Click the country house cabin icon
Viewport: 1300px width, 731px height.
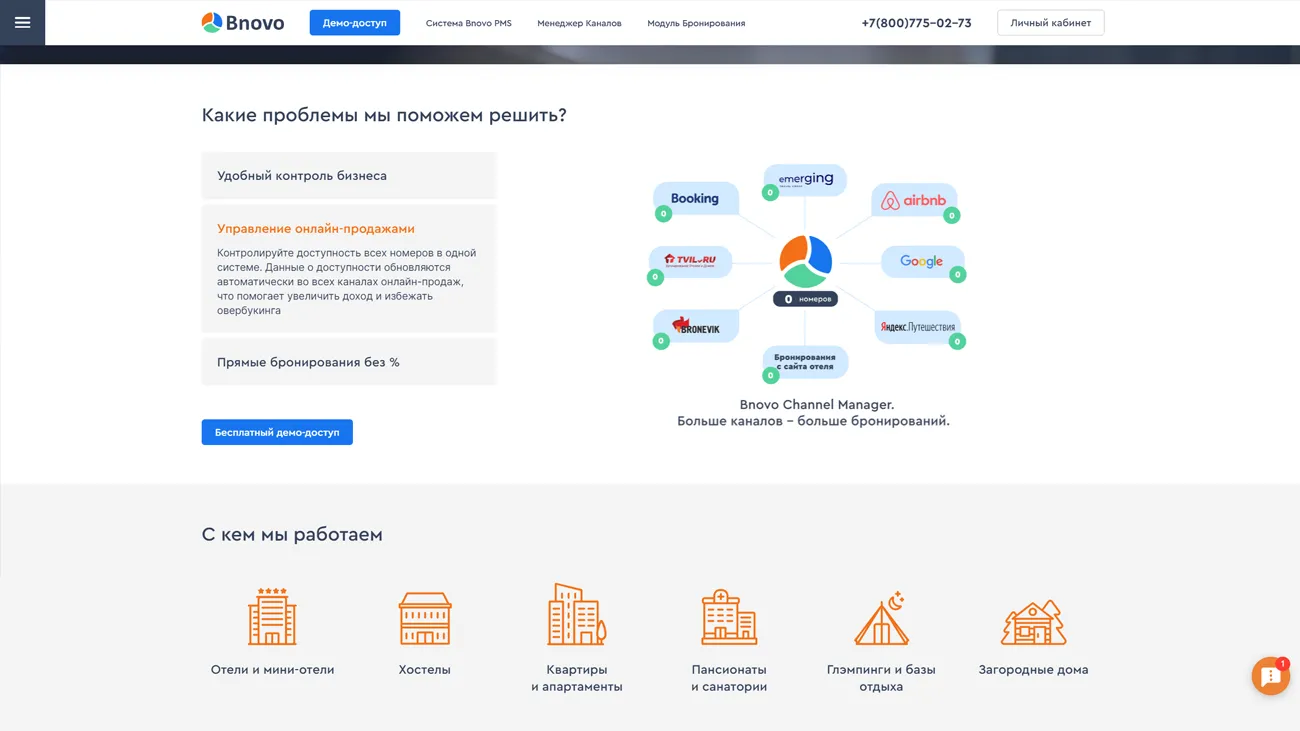[1033, 621]
